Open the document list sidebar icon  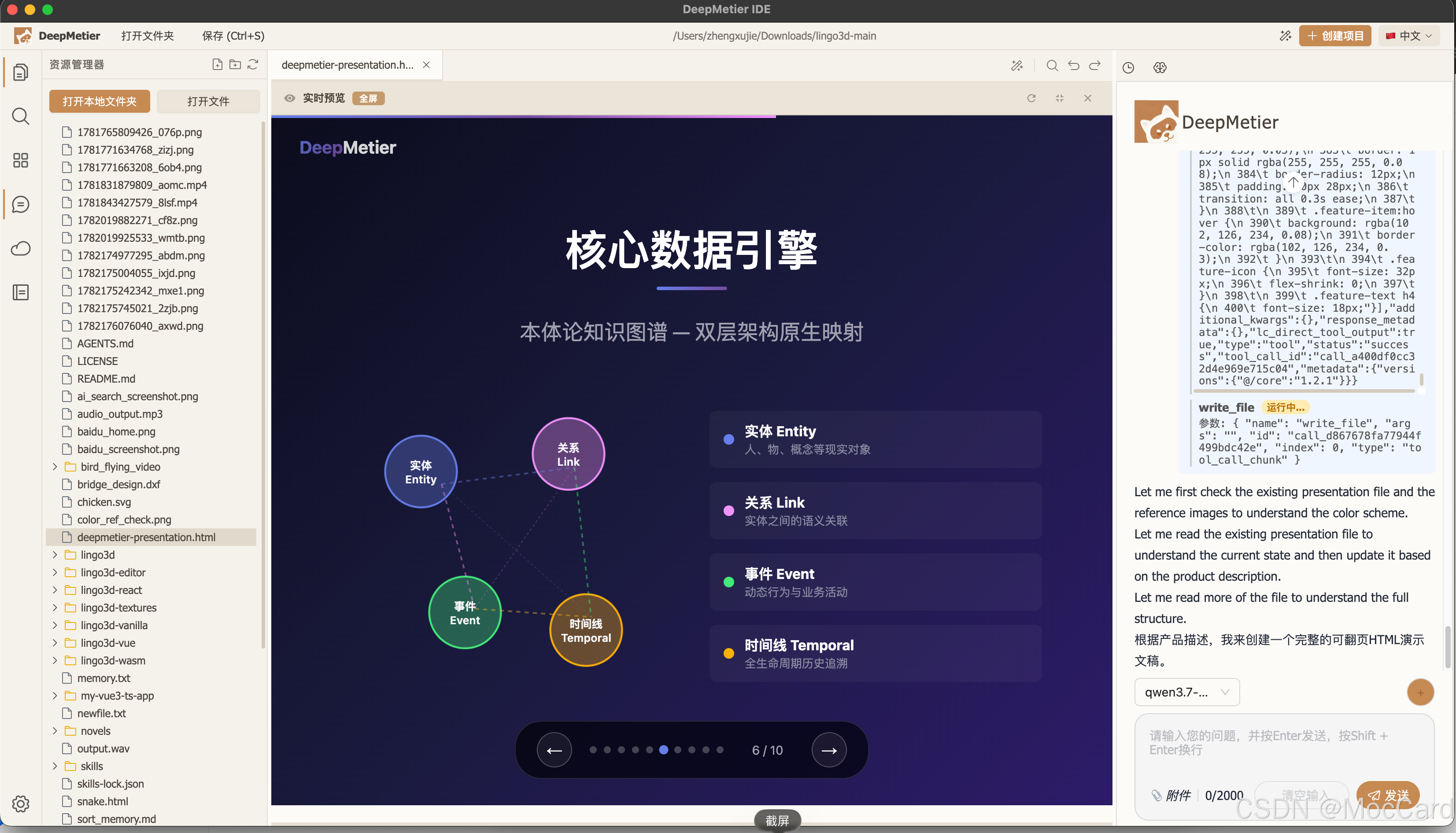point(21,292)
